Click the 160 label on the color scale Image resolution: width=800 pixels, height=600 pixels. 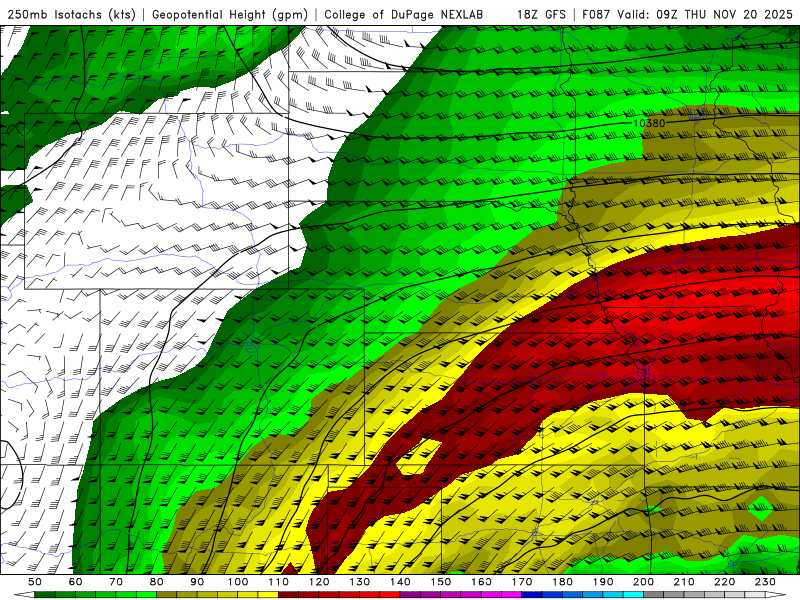point(482,582)
